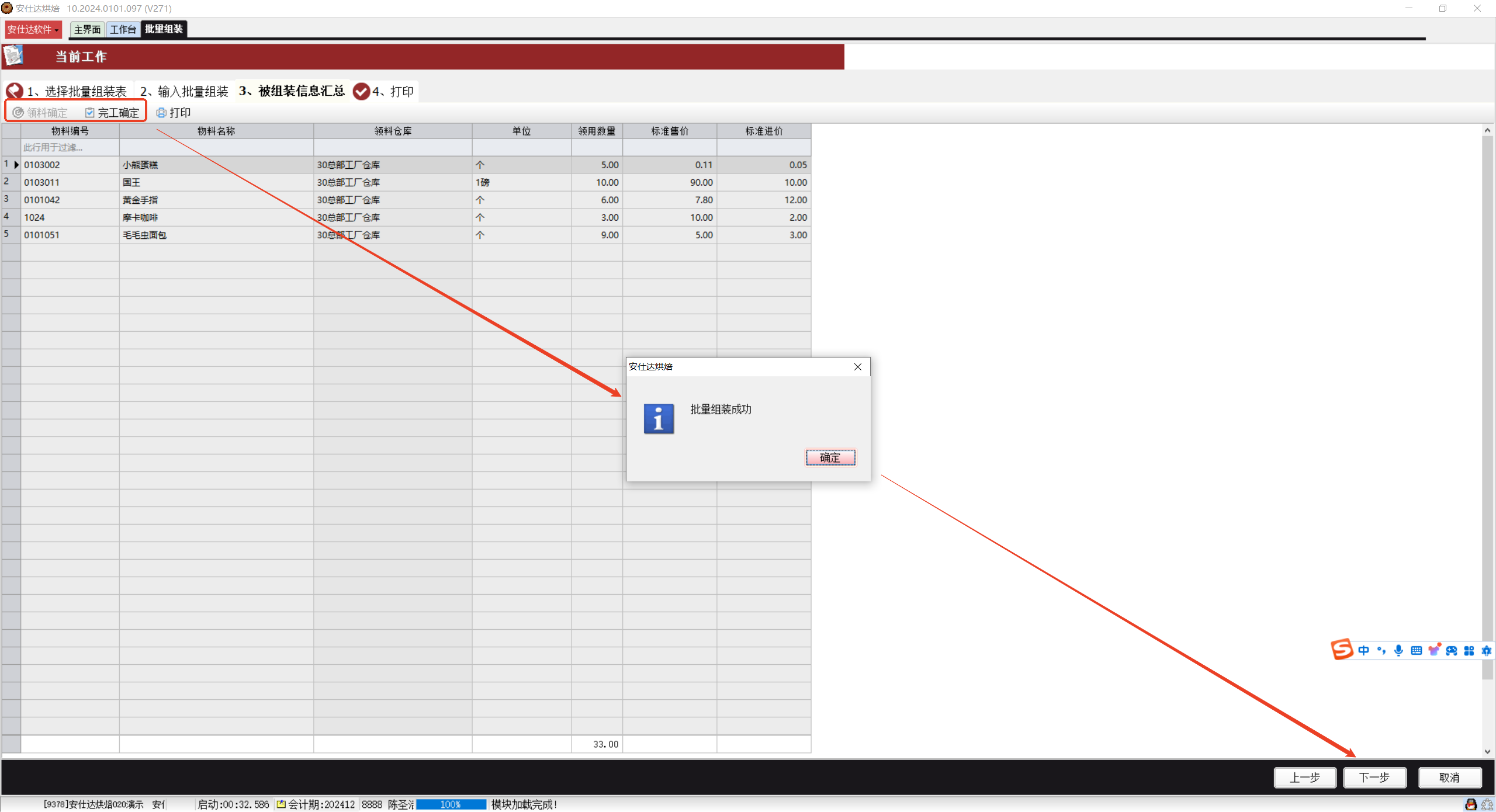This screenshot has width=1496, height=812.
Task: Toggle the Sogou punctuation mode icon
Action: (x=1381, y=651)
